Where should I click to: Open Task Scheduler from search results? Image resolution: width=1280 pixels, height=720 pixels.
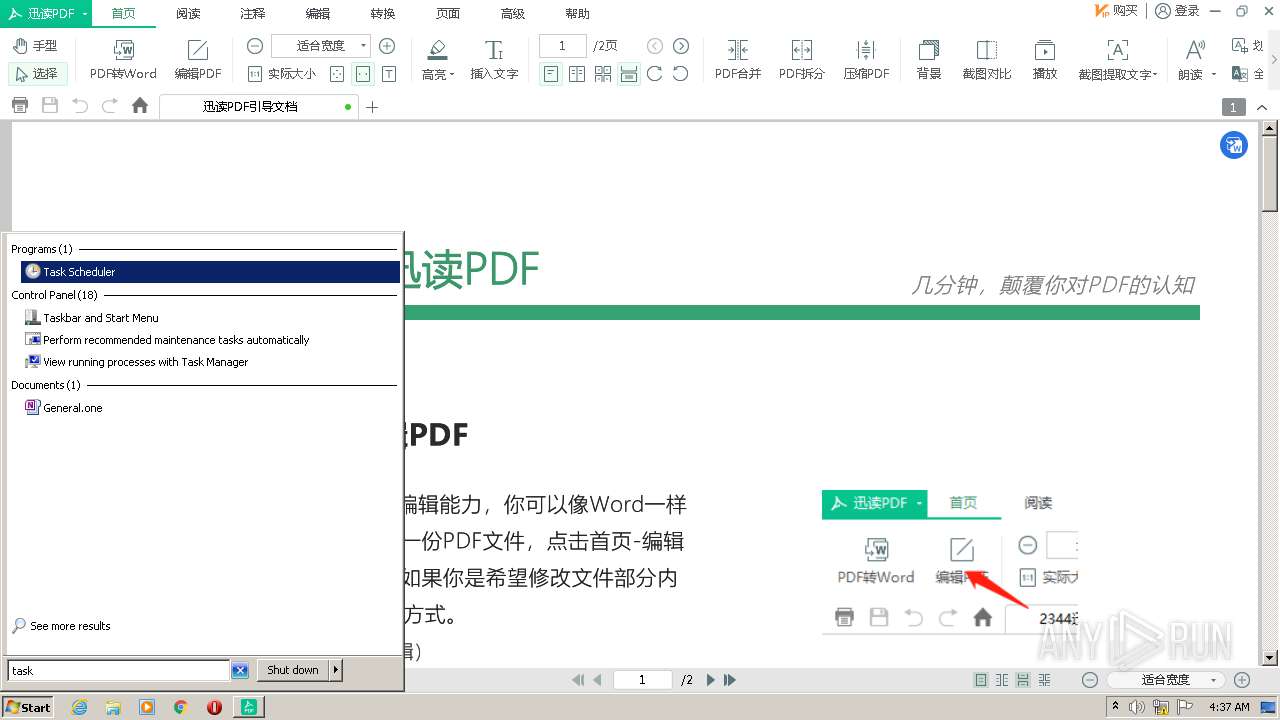tap(210, 272)
